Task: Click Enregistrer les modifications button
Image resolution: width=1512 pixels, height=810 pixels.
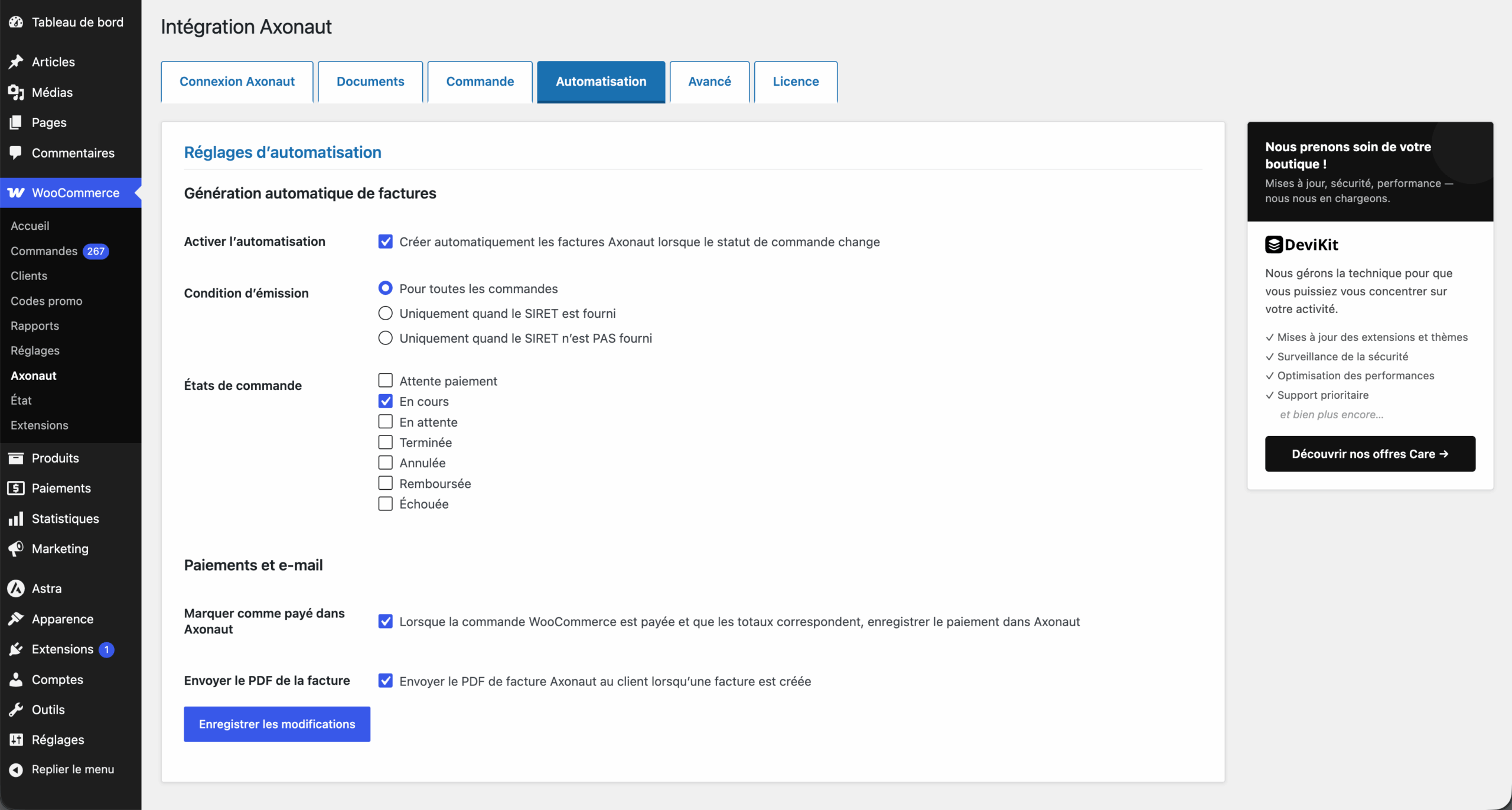Action: coord(277,724)
